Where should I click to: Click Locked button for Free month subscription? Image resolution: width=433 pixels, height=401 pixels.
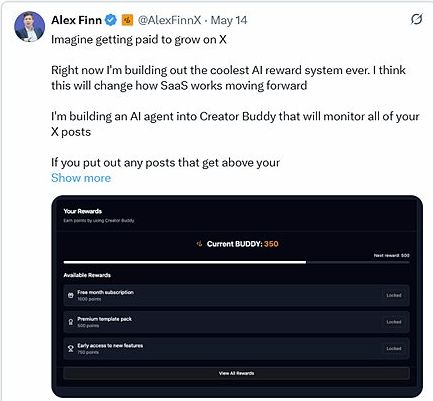pos(394,295)
